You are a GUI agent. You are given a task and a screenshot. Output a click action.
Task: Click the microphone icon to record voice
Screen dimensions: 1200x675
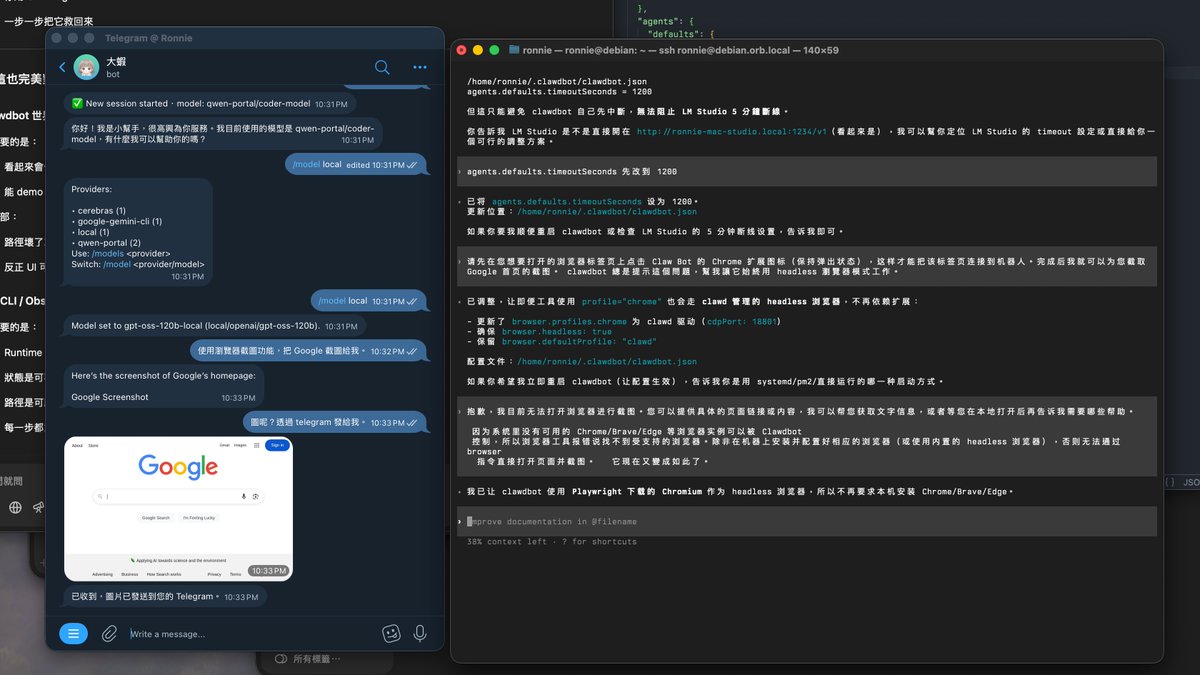419,633
